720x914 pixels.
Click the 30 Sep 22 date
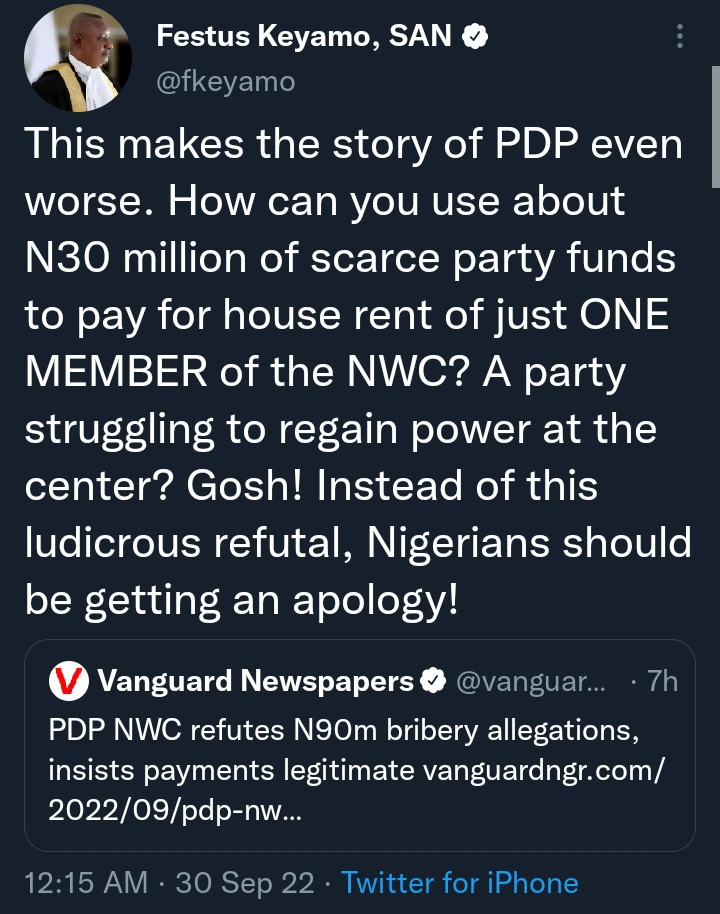point(244,883)
